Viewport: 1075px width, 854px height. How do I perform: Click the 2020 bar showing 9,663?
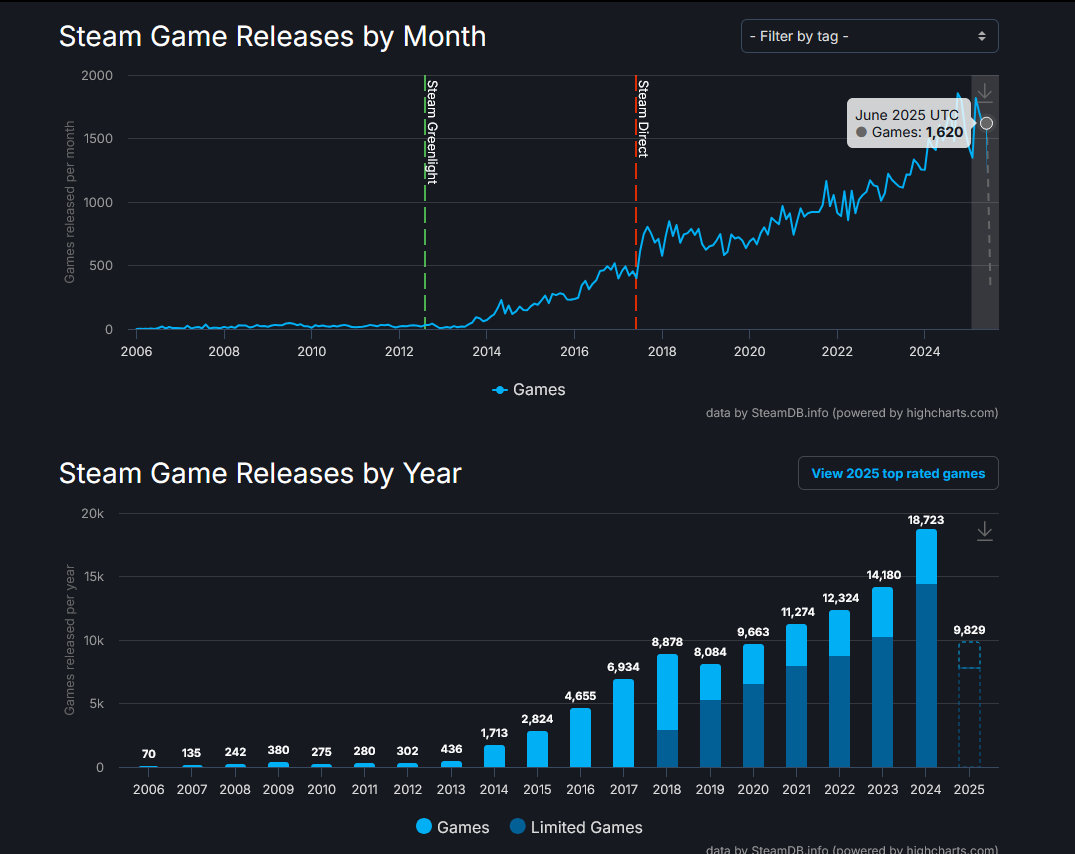(753, 706)
